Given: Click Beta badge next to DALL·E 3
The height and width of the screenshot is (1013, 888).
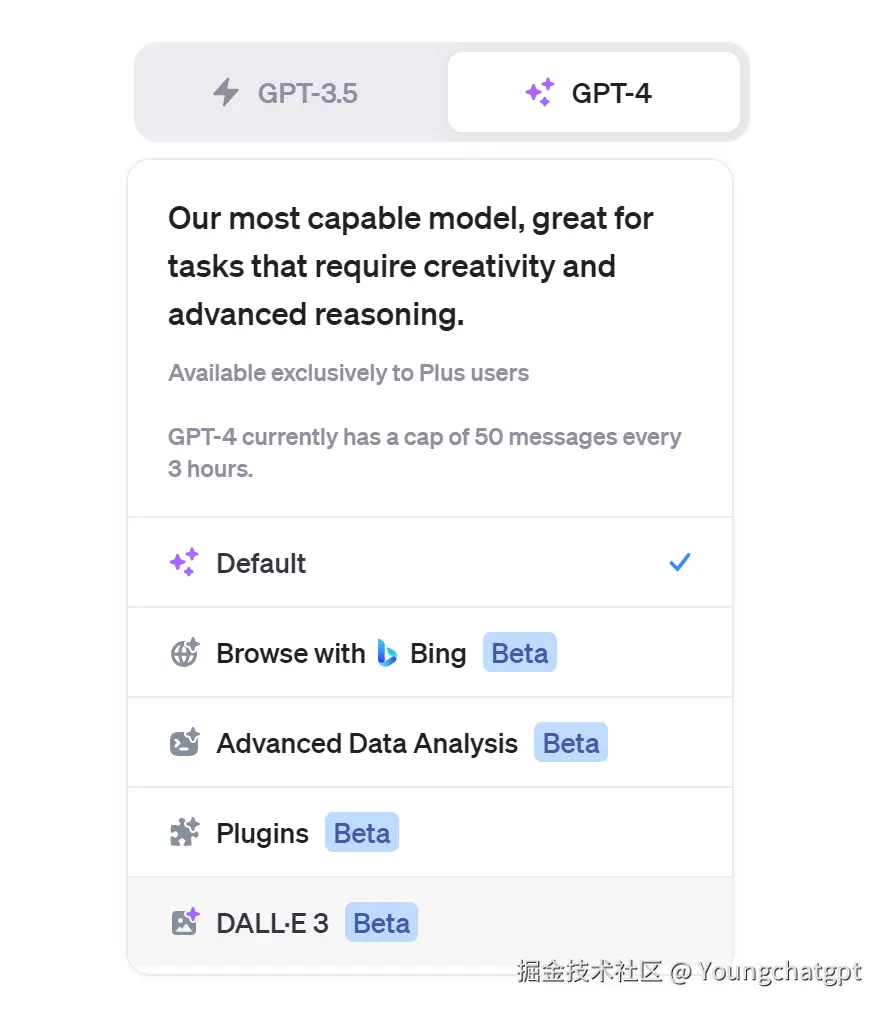Looking at the screenshot, I should point(382,923).
